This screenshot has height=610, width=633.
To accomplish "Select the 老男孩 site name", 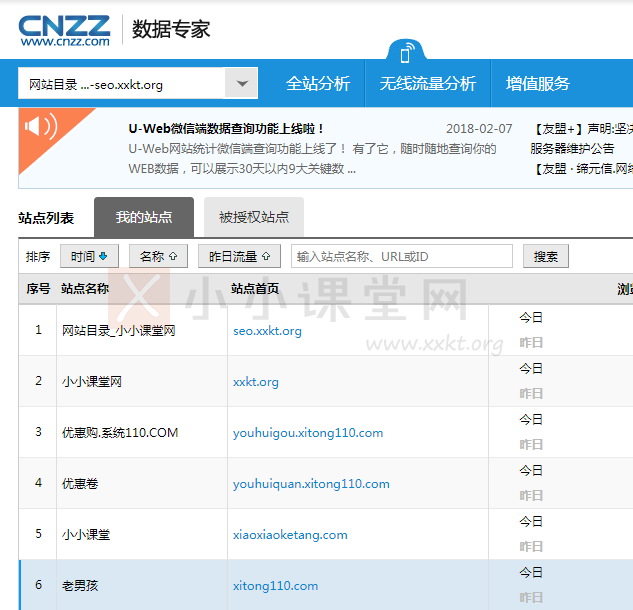I will (80, 585).
